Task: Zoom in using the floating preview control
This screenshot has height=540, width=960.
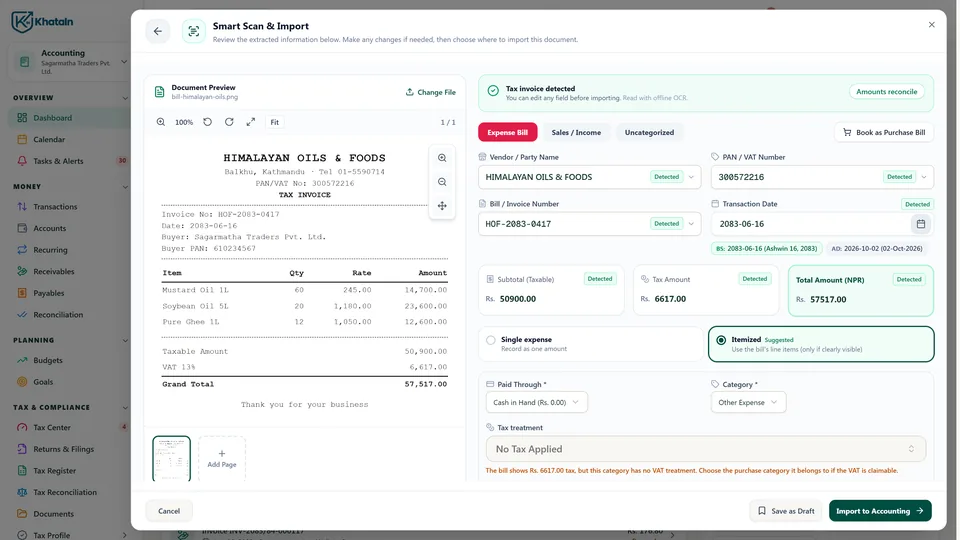Action: [x=442, y=158]
